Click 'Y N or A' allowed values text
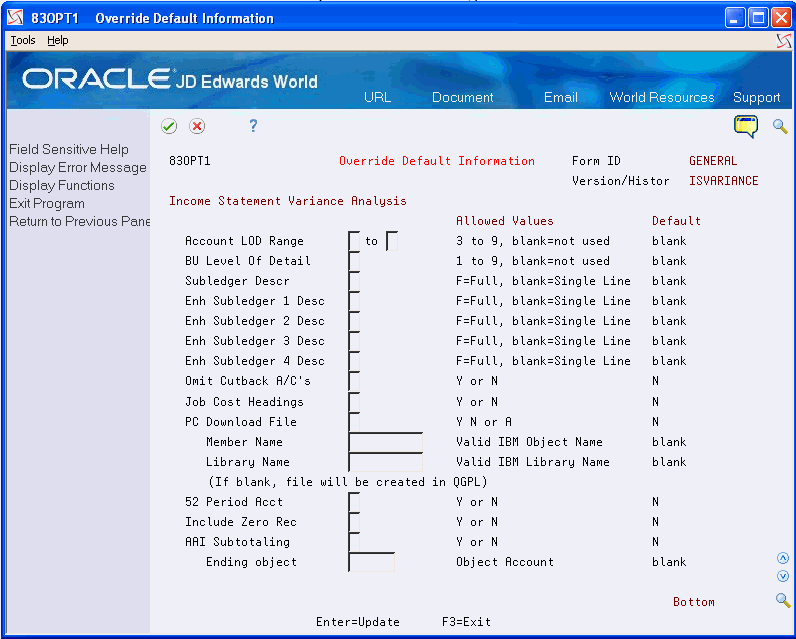The image size is (796, 639). point(484,422)
